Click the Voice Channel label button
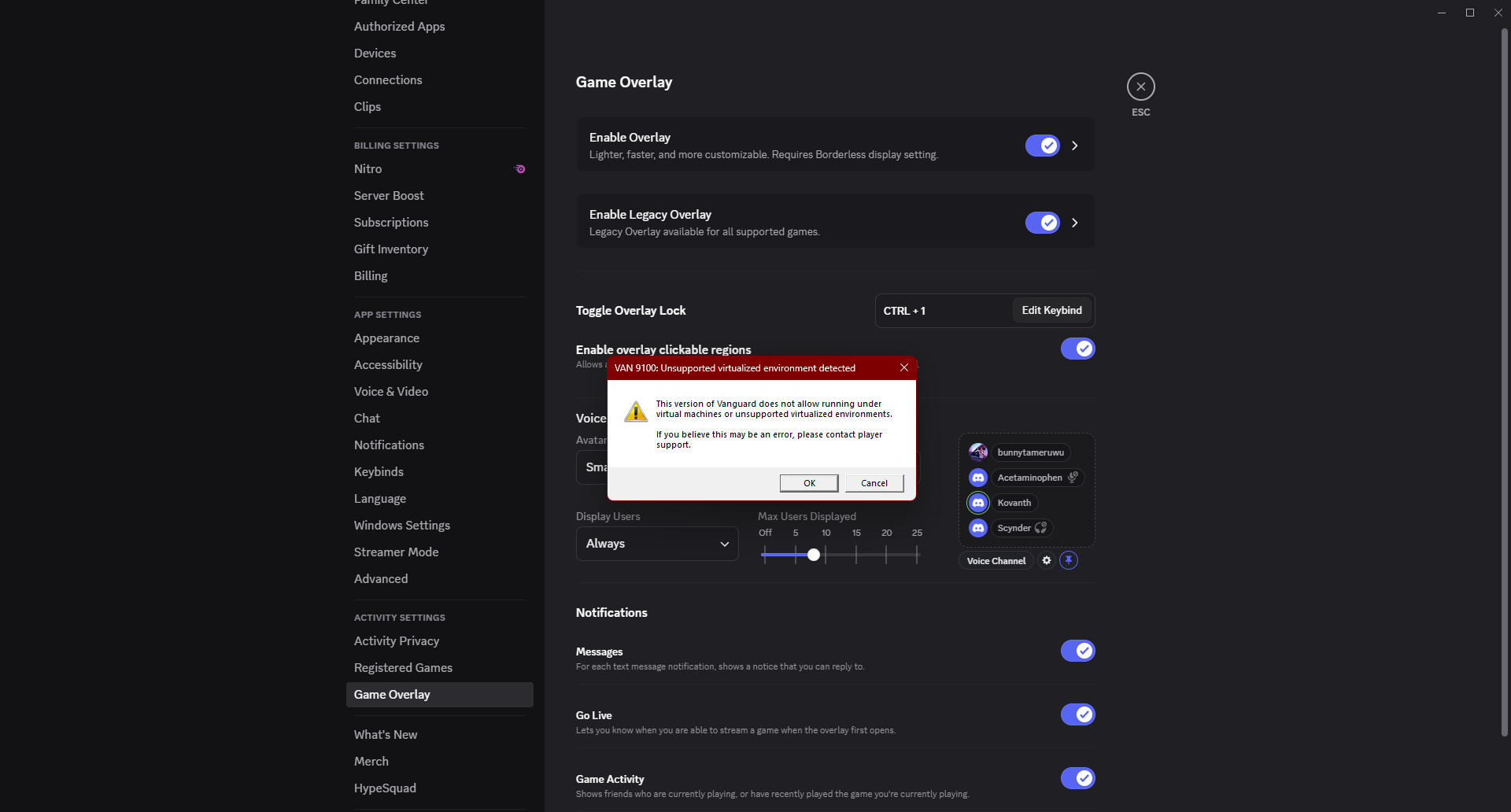The image size is (1511, 812). 996,561
